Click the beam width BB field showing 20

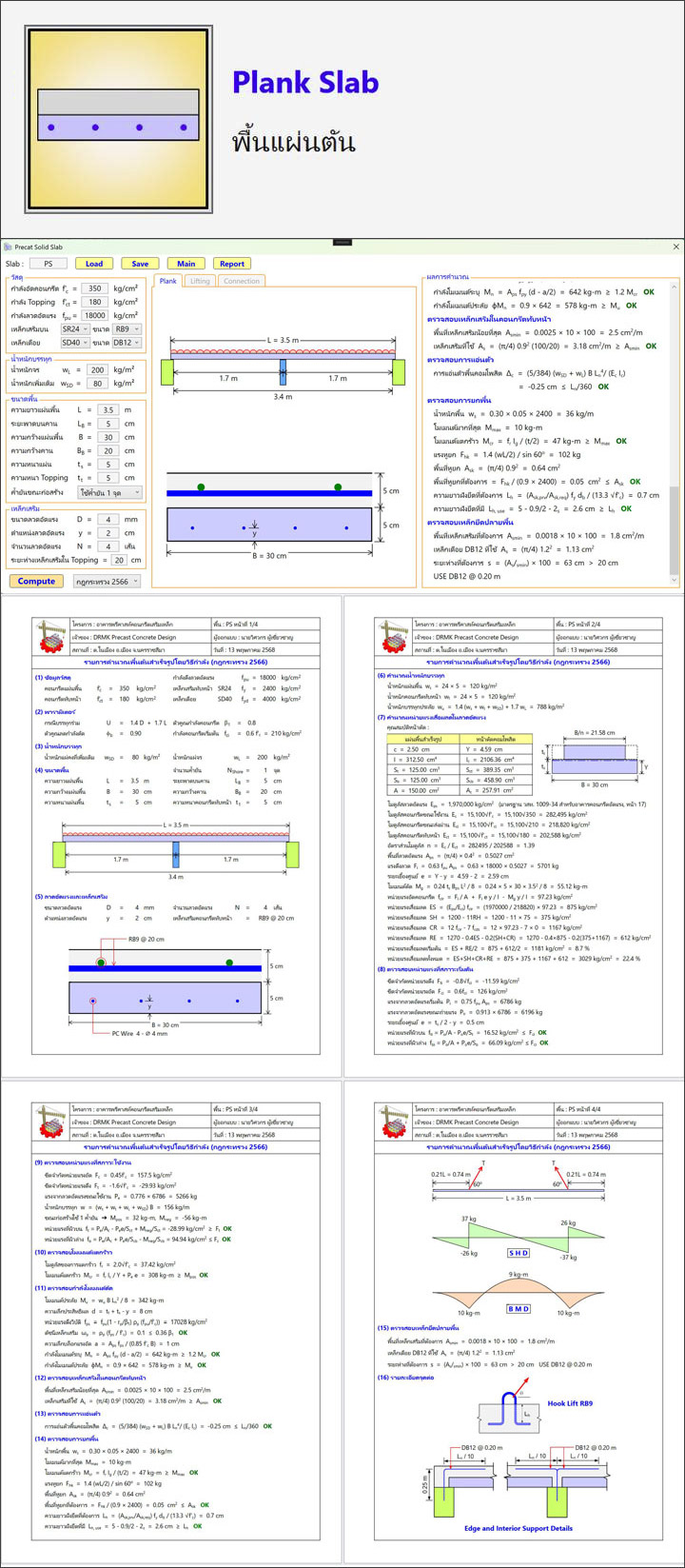pyautogui.click(x=110, y=451)
